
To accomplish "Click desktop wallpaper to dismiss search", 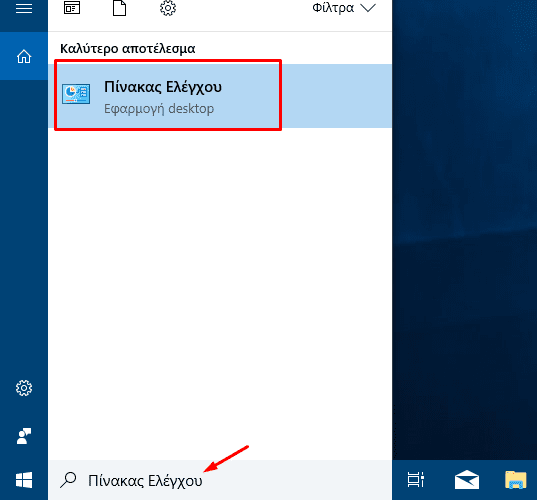I will (x=464, y=229).
